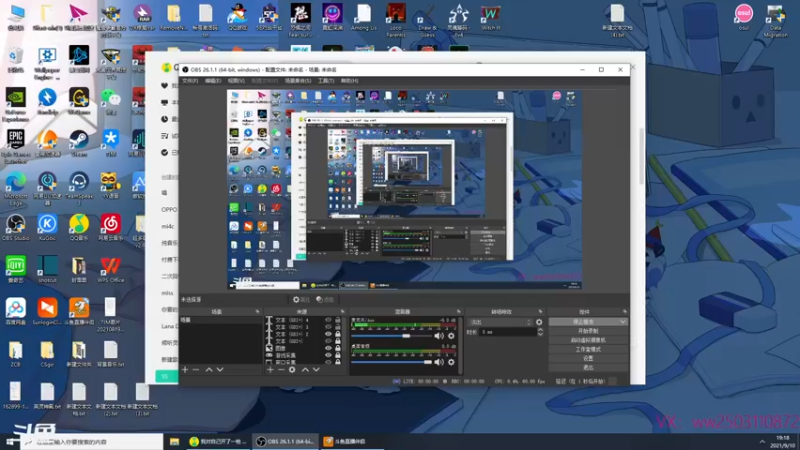Open OBS source Properties (属性) gear button

(x=301, y=299)
